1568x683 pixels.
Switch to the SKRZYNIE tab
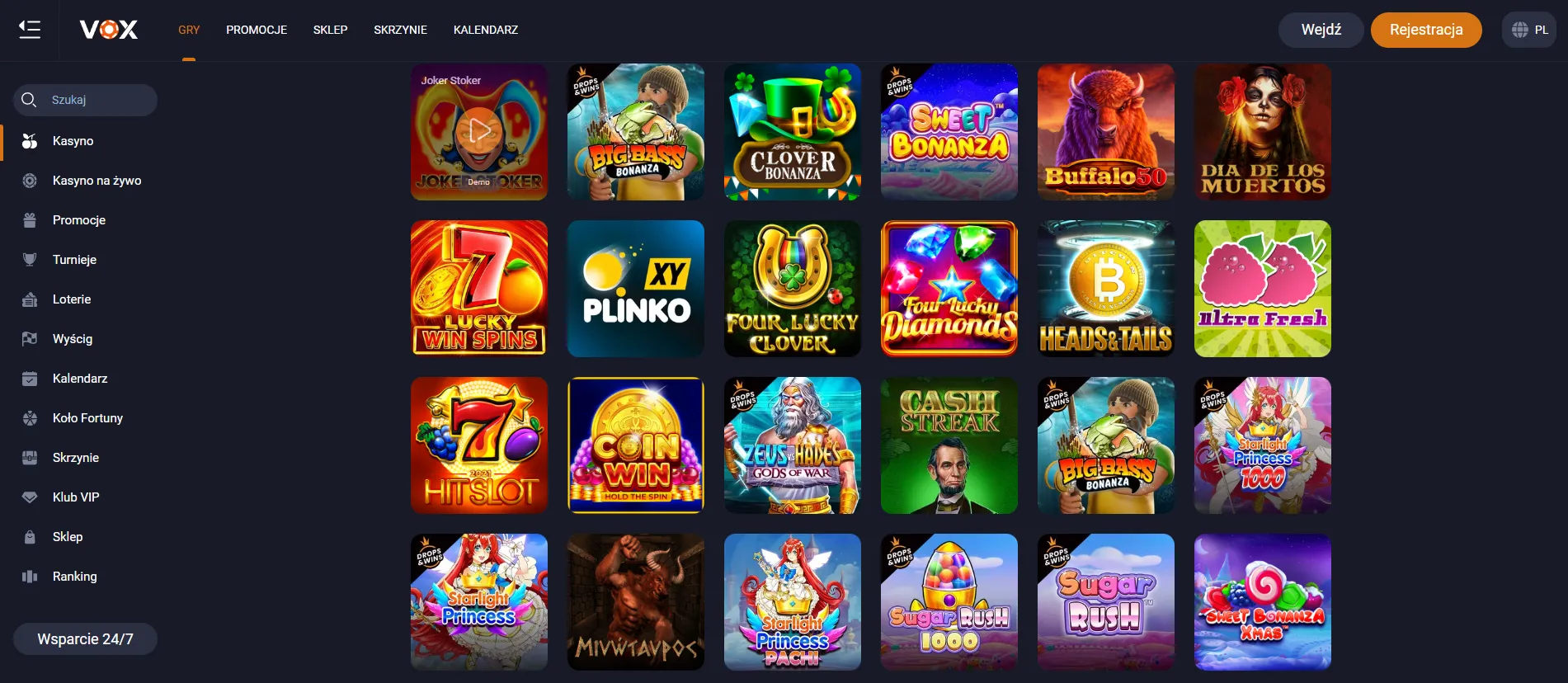point(400,30)
